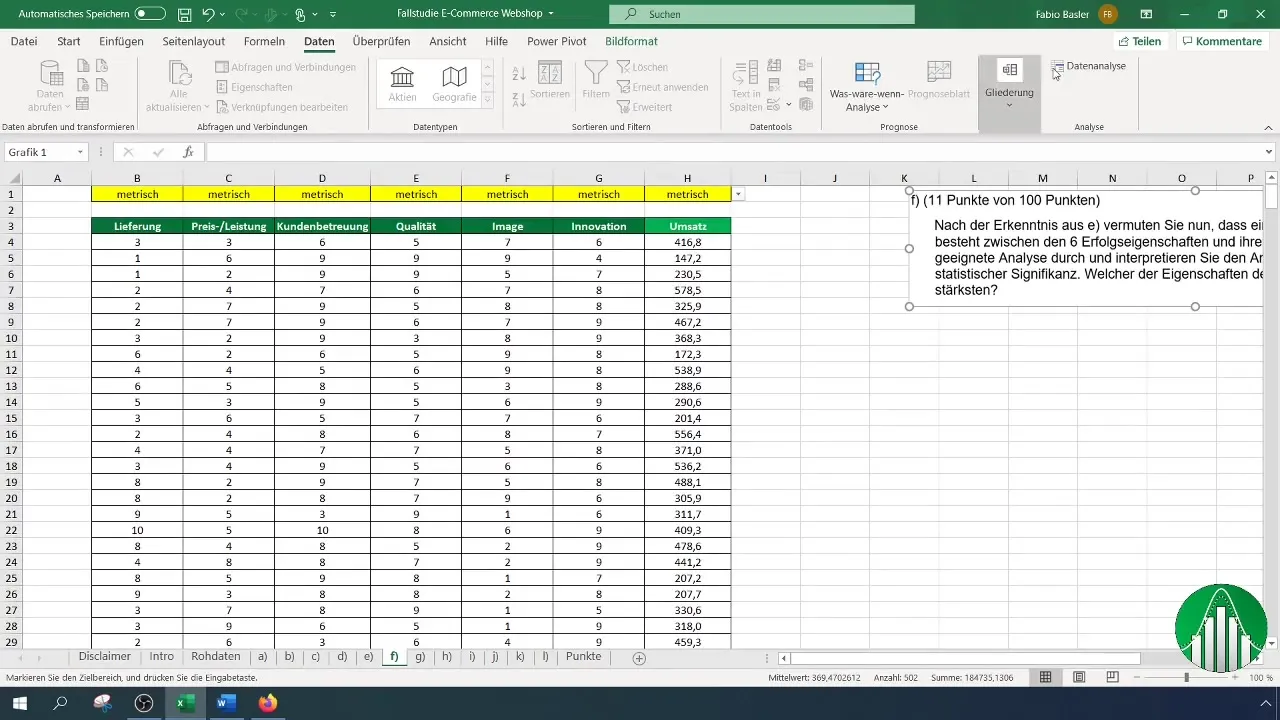Click the insert function fx icon

tap(188, 152)
